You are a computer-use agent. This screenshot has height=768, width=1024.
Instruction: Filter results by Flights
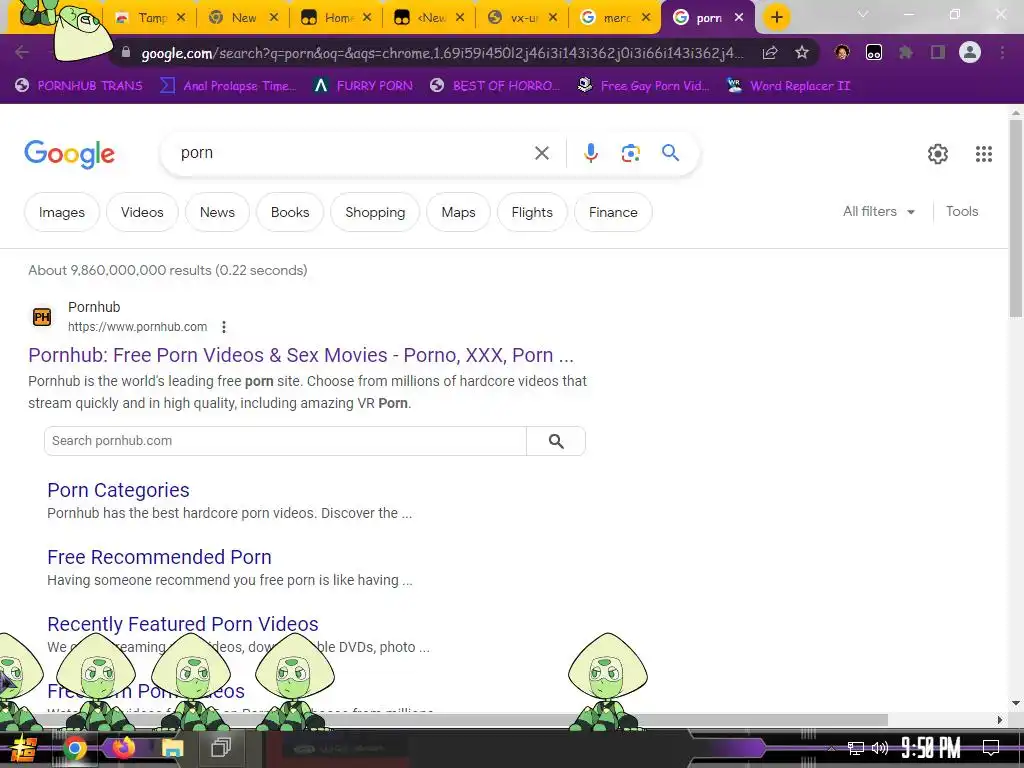[532, 212]
